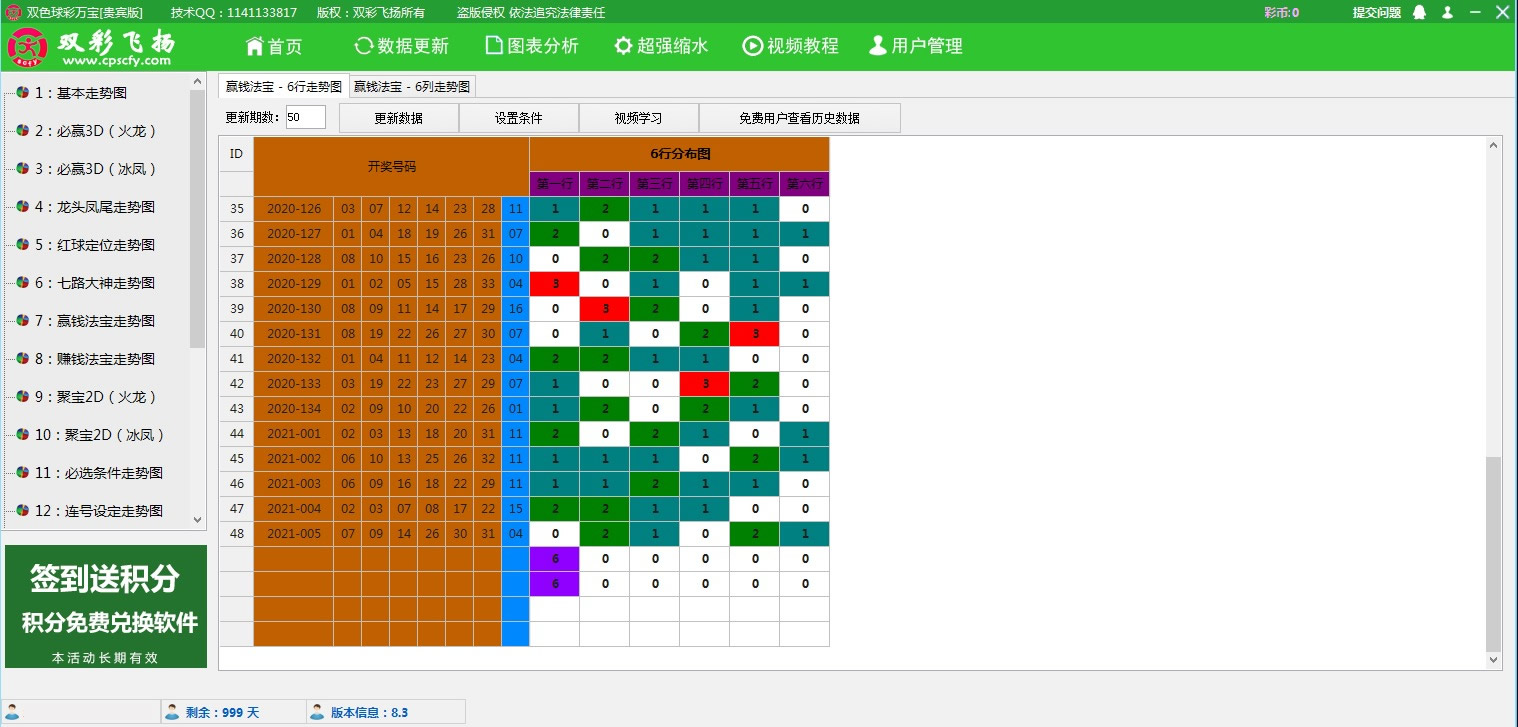
Task: Open the 图表分析 chart analysis icon
Action: 493,45
